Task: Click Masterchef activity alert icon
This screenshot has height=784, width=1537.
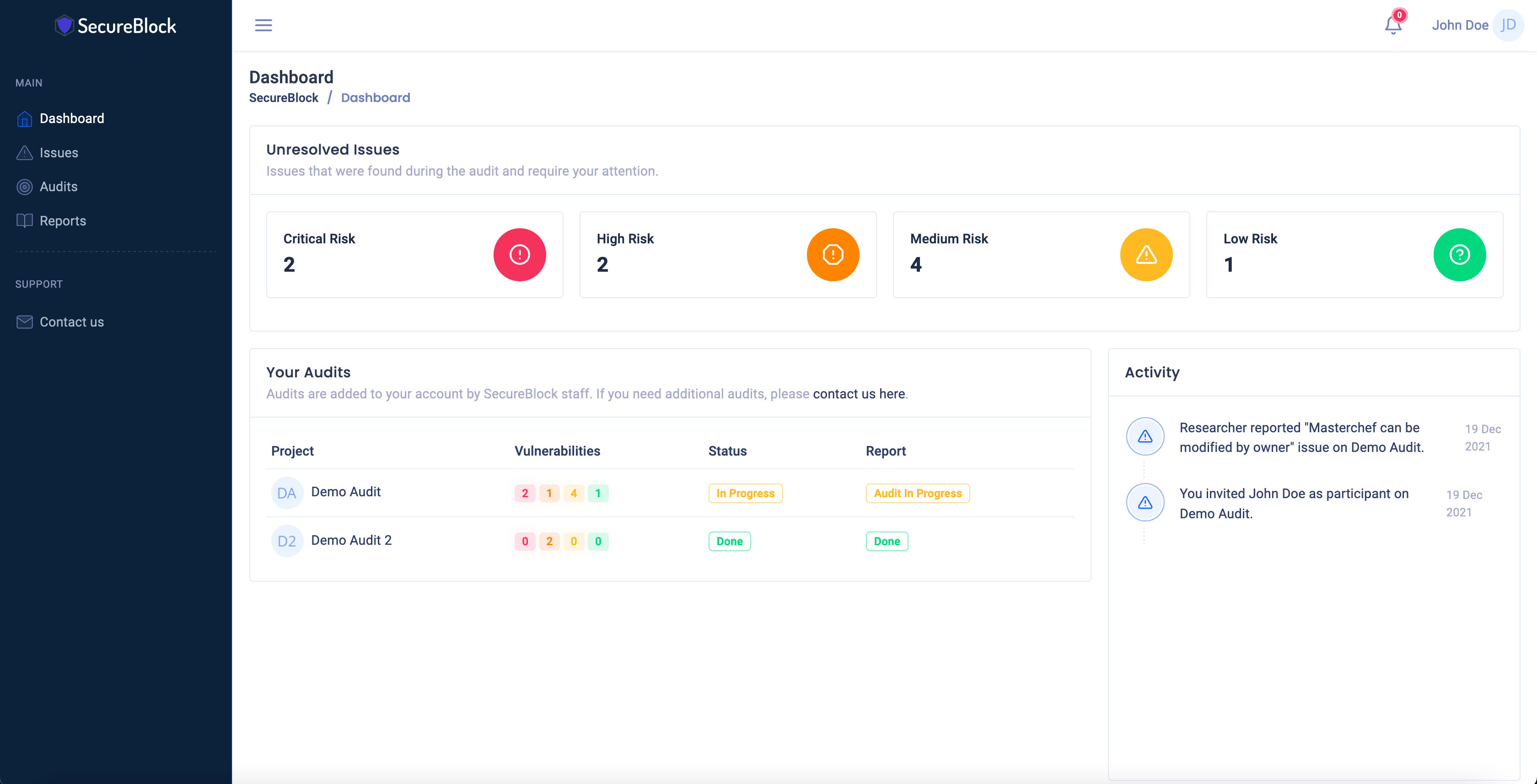Action: pos(1145,437)
